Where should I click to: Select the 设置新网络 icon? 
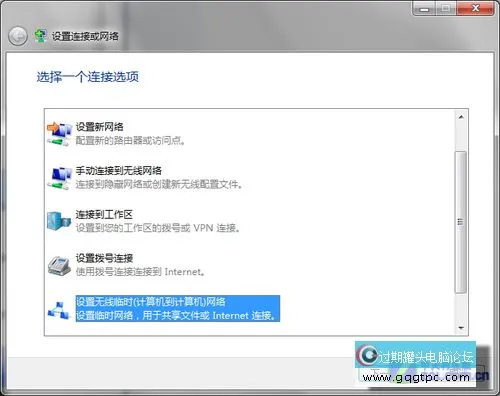pos(59,134)
